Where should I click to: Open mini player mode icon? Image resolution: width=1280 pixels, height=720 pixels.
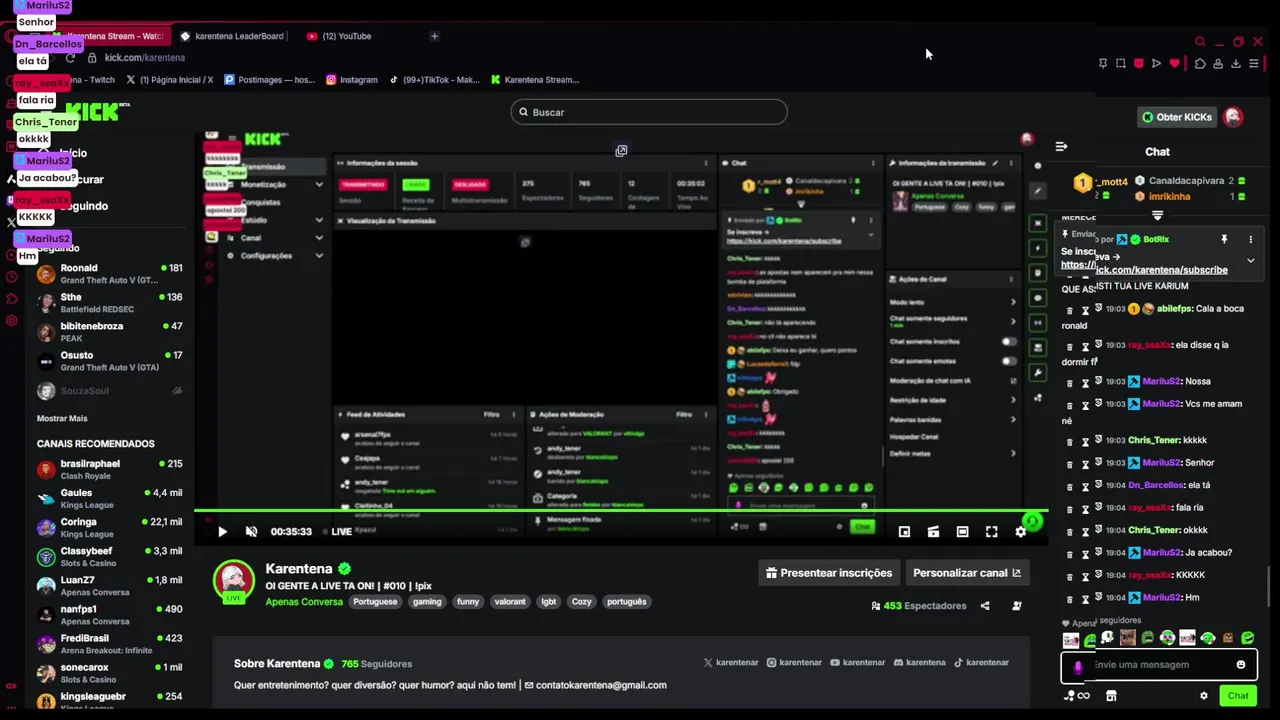904,532
